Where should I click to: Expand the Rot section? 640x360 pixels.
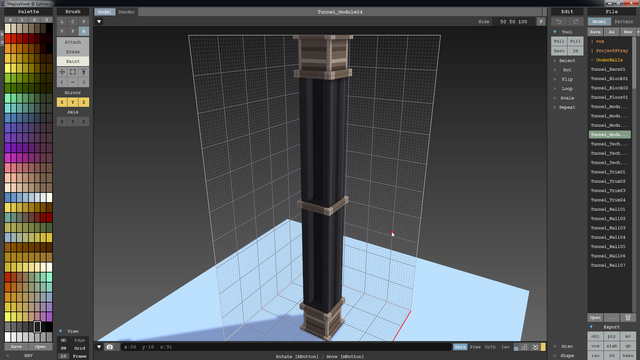point(555,70)
